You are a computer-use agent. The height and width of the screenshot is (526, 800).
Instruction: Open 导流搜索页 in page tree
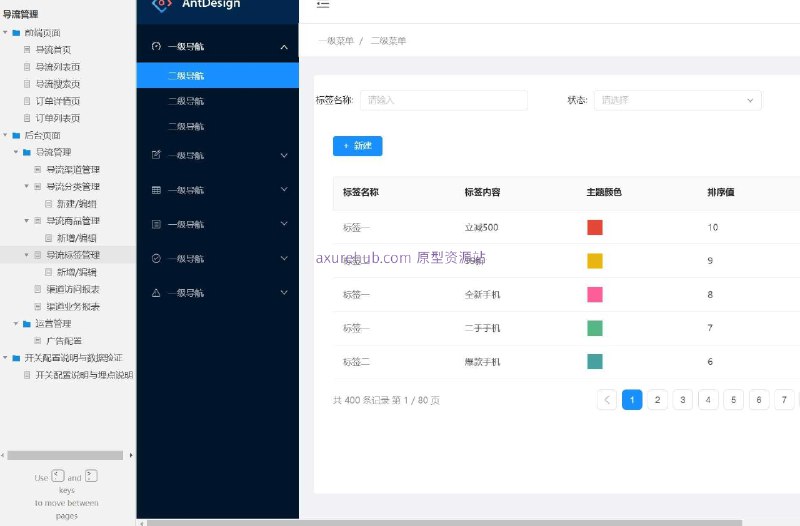(58, 84)
